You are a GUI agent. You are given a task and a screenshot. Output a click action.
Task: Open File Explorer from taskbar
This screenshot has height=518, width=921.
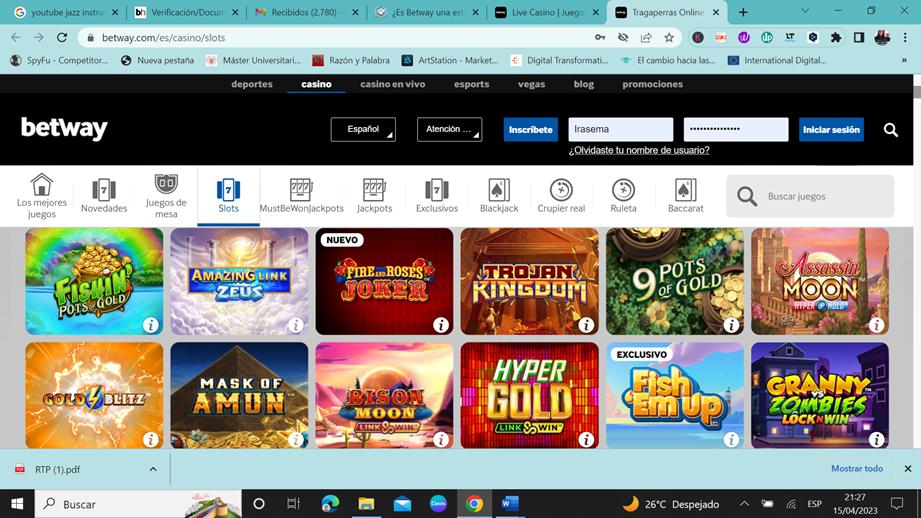366,504
